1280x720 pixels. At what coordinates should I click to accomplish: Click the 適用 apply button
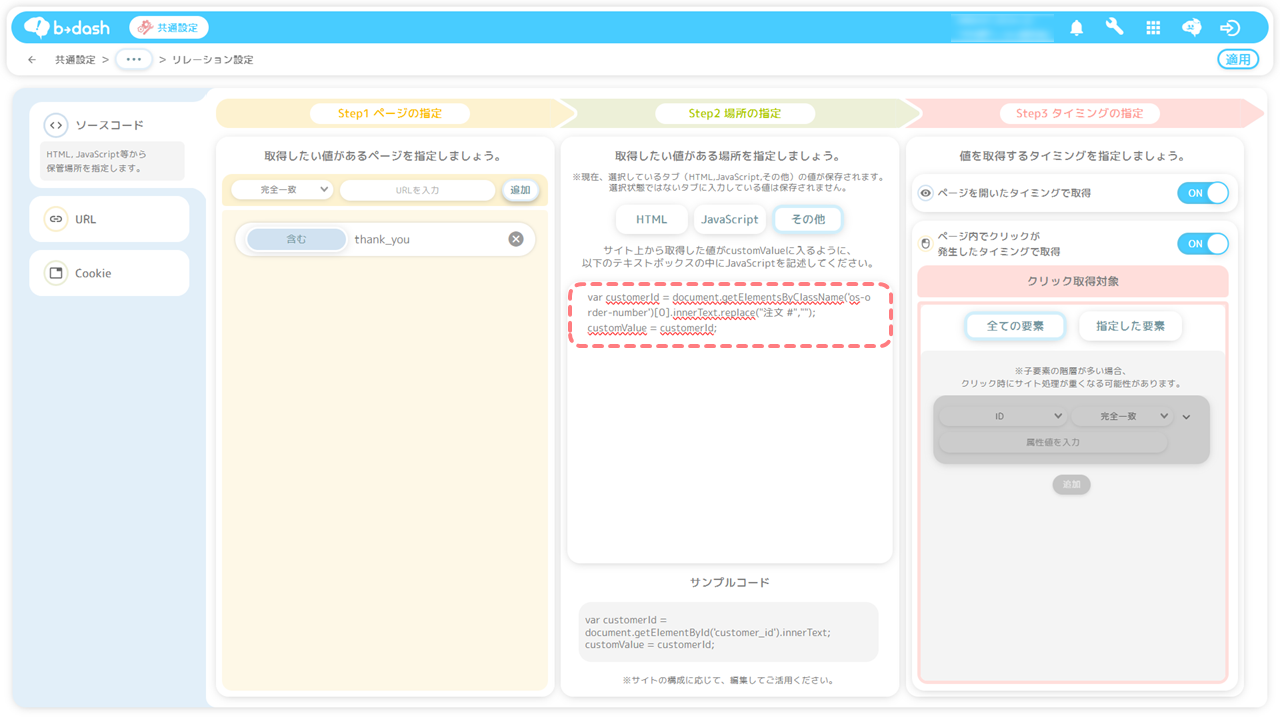click(x=1238, y=60)
